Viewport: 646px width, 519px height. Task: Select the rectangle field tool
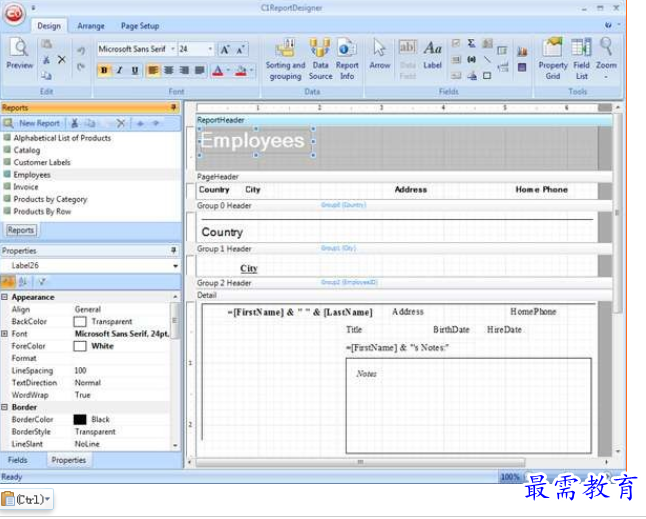[x=487, y=75]
